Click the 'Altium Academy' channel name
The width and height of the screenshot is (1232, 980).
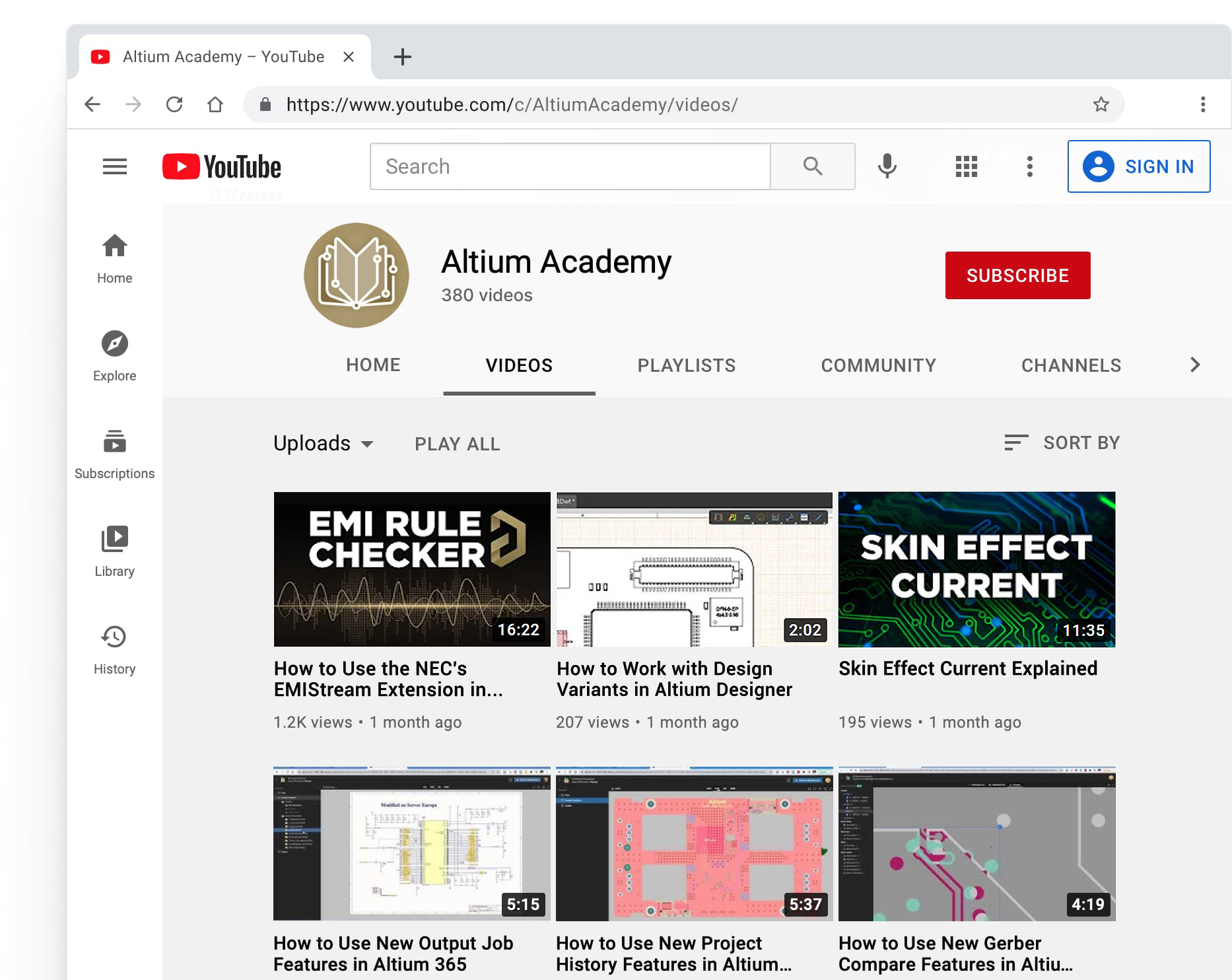click(557, 262)
